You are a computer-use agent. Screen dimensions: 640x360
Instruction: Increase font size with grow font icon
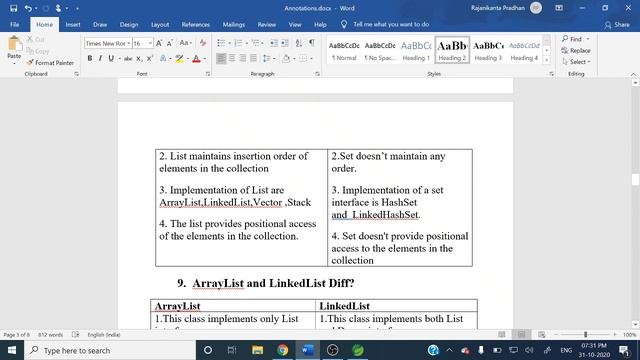point(159,43)
